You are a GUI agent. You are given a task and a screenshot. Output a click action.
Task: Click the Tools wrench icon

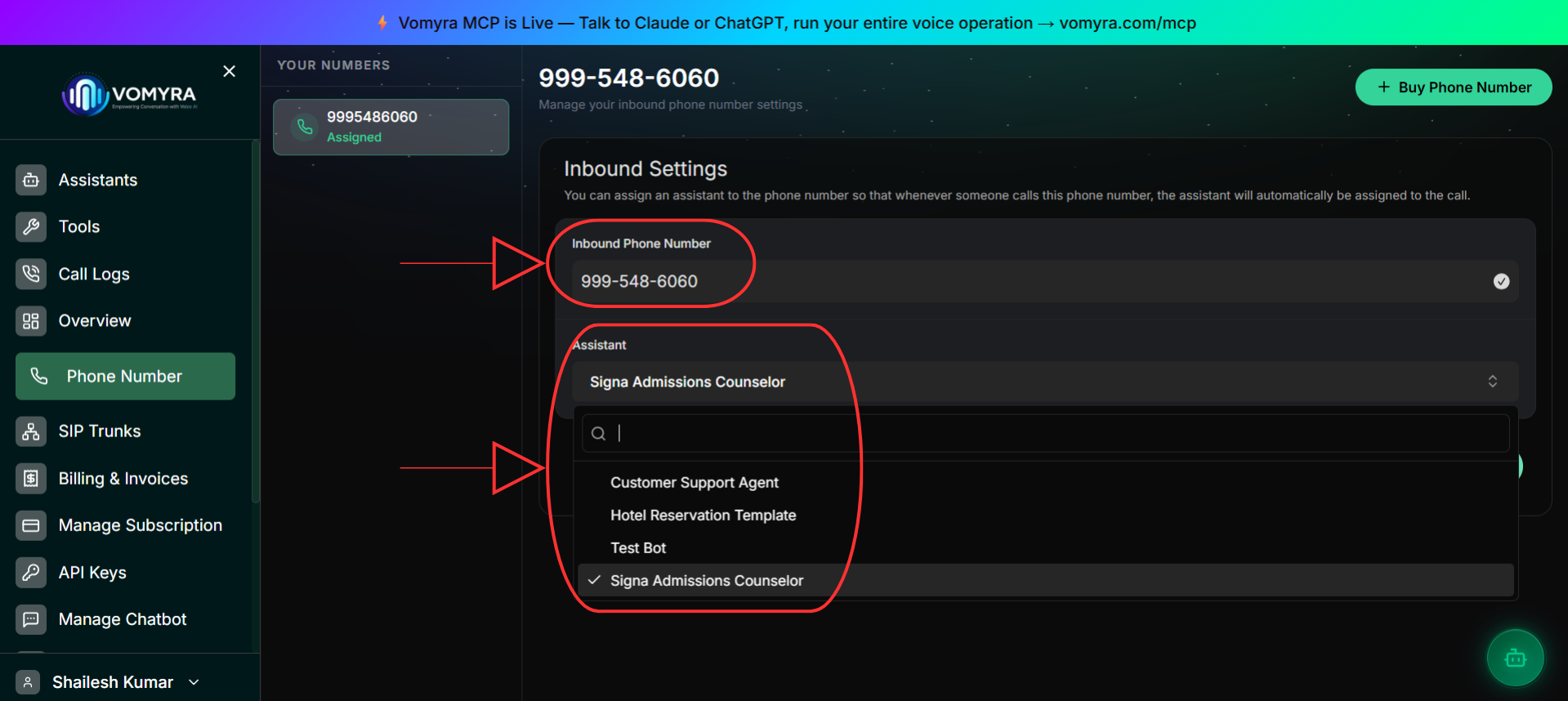click(31, 226)
